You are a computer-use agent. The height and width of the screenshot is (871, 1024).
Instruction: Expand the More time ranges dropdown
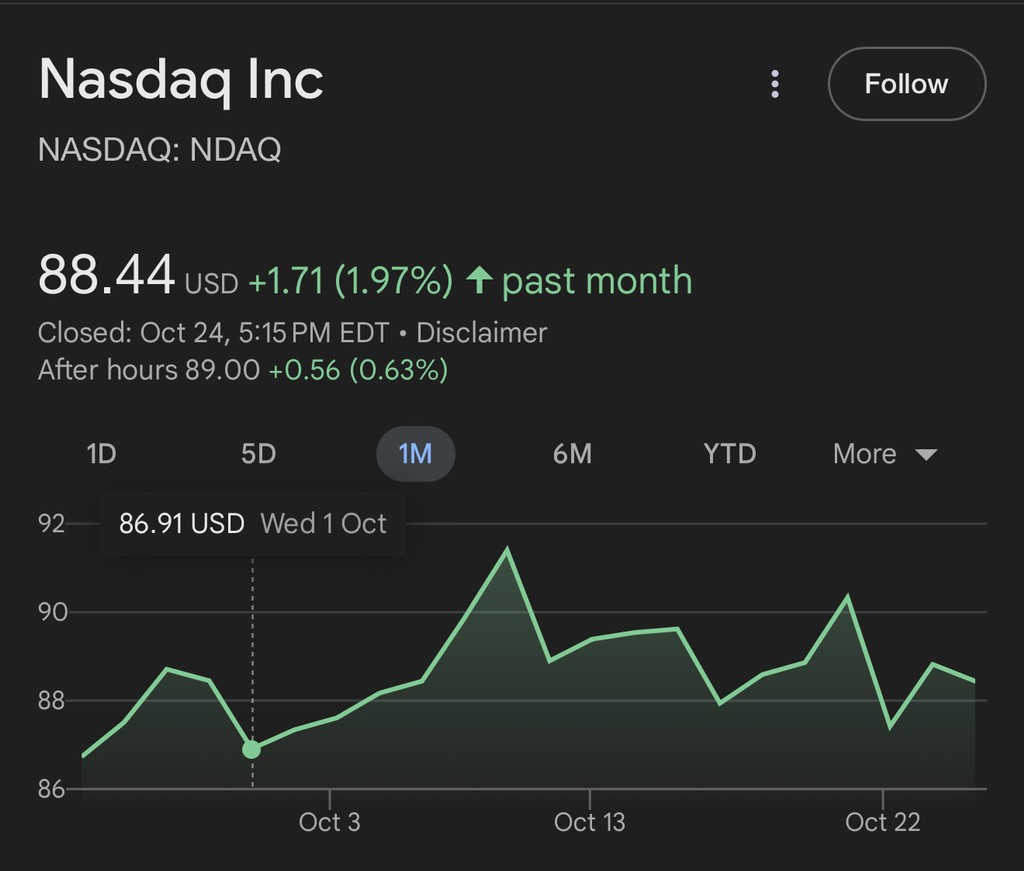(866, 454)
